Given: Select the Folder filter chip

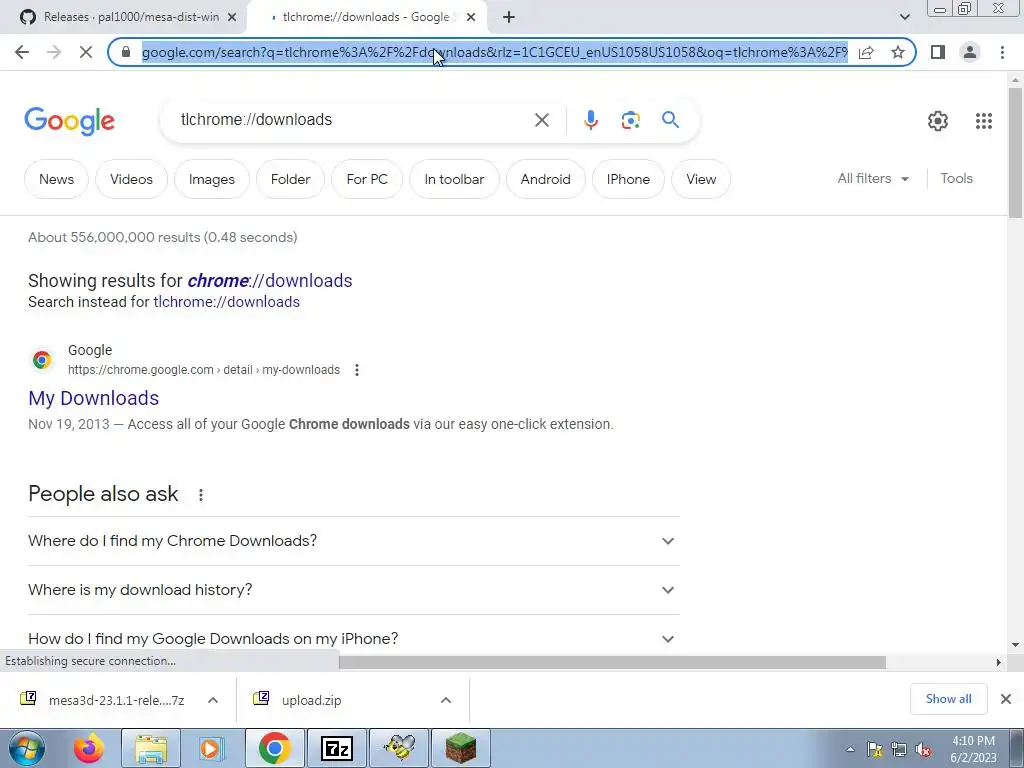Looking at the screenshot, I should coord(291,179).
